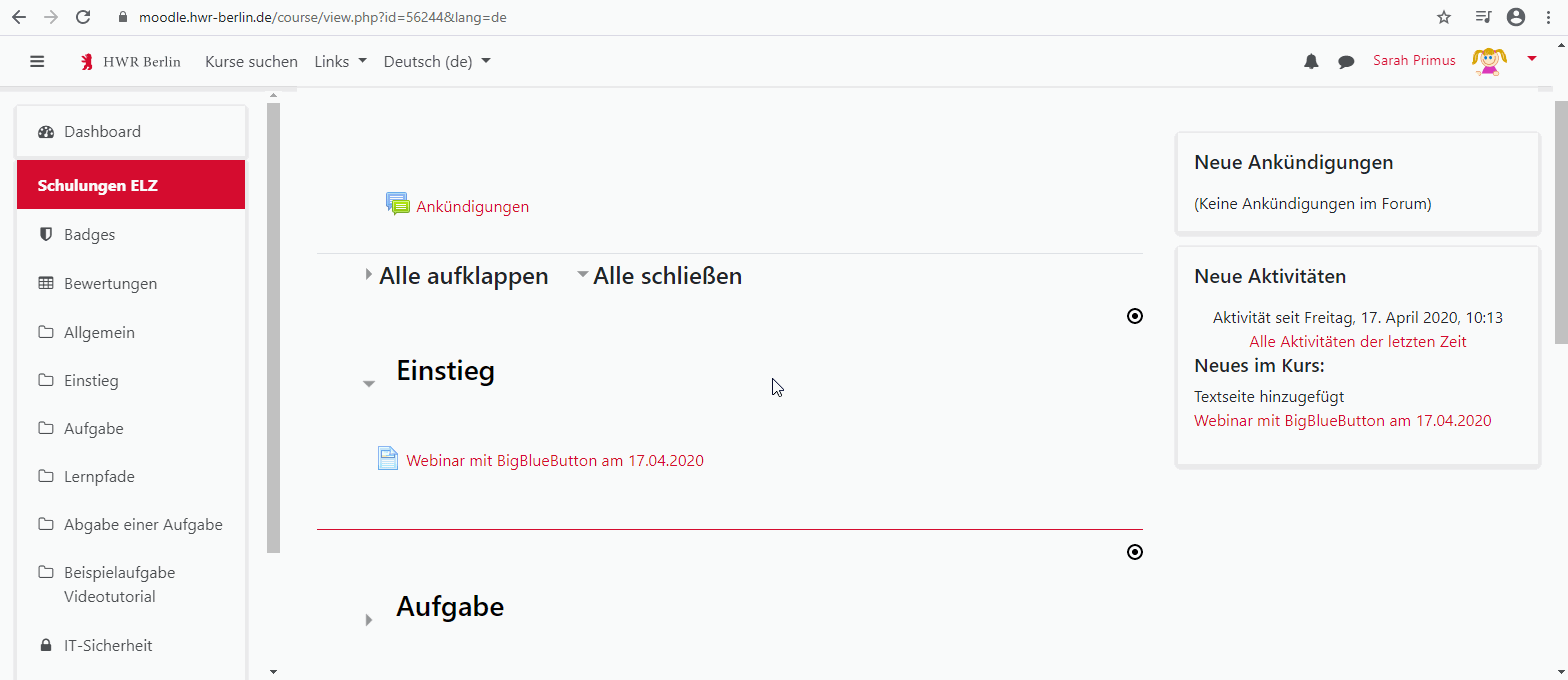
Task: Toggle the Einstieg section focus radio button
Action: [x=1134, y=316]
